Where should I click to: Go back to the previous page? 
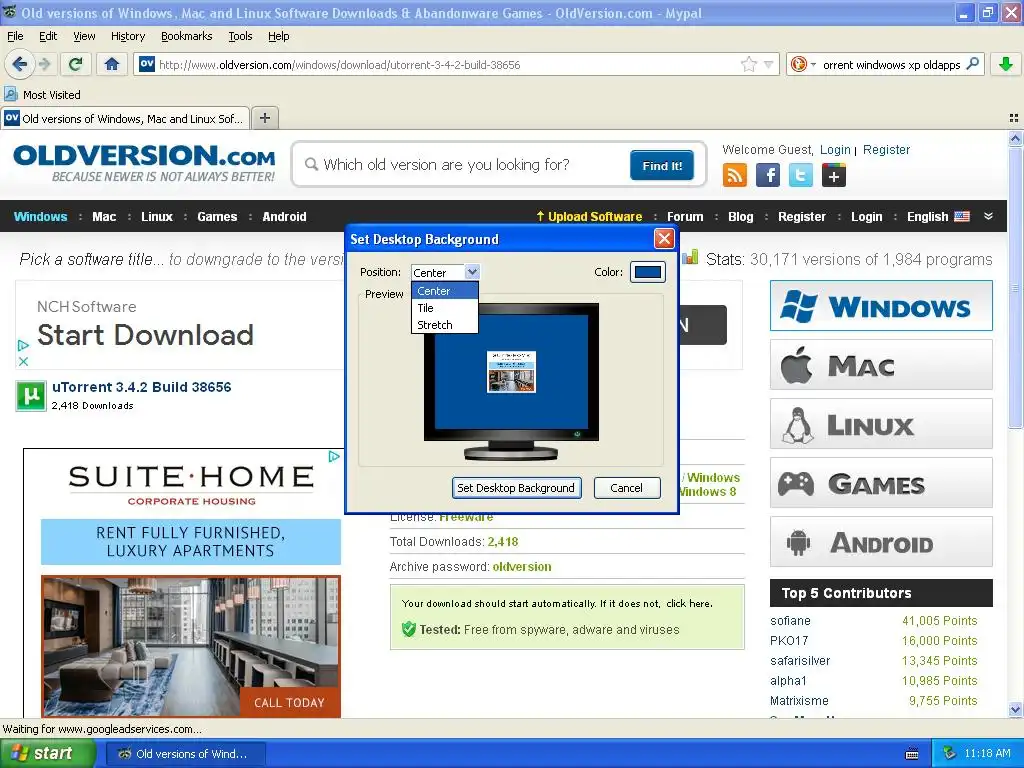click(20, 64)
